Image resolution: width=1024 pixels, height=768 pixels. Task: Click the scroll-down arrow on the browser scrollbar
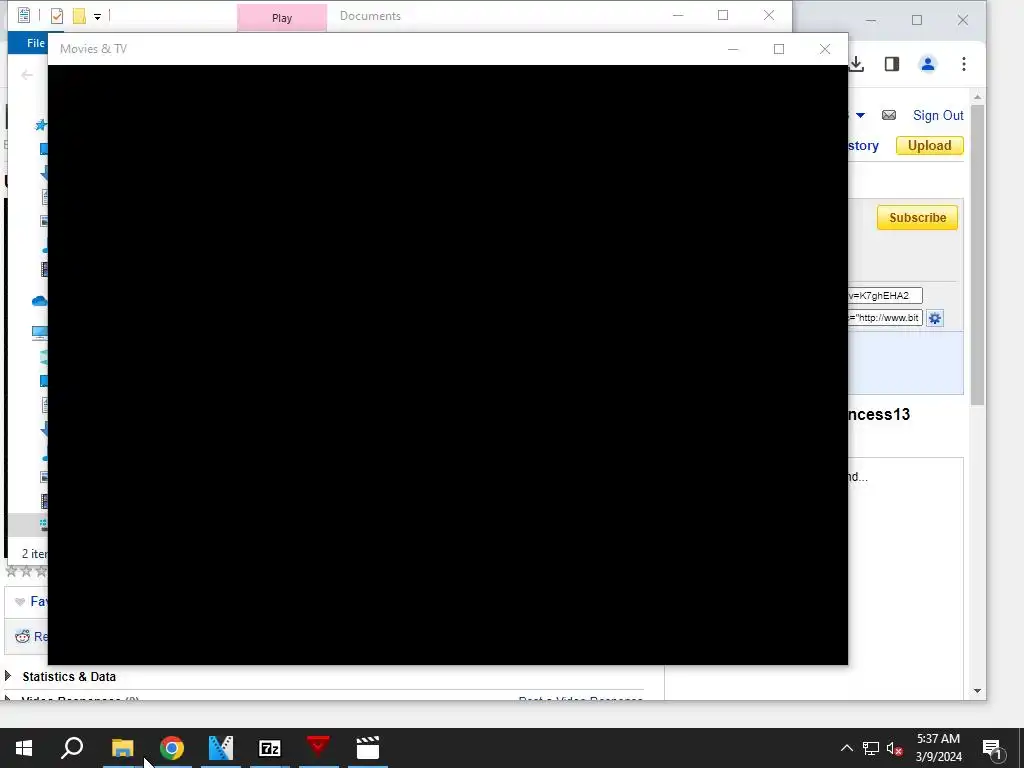click(x=977, y=691)
